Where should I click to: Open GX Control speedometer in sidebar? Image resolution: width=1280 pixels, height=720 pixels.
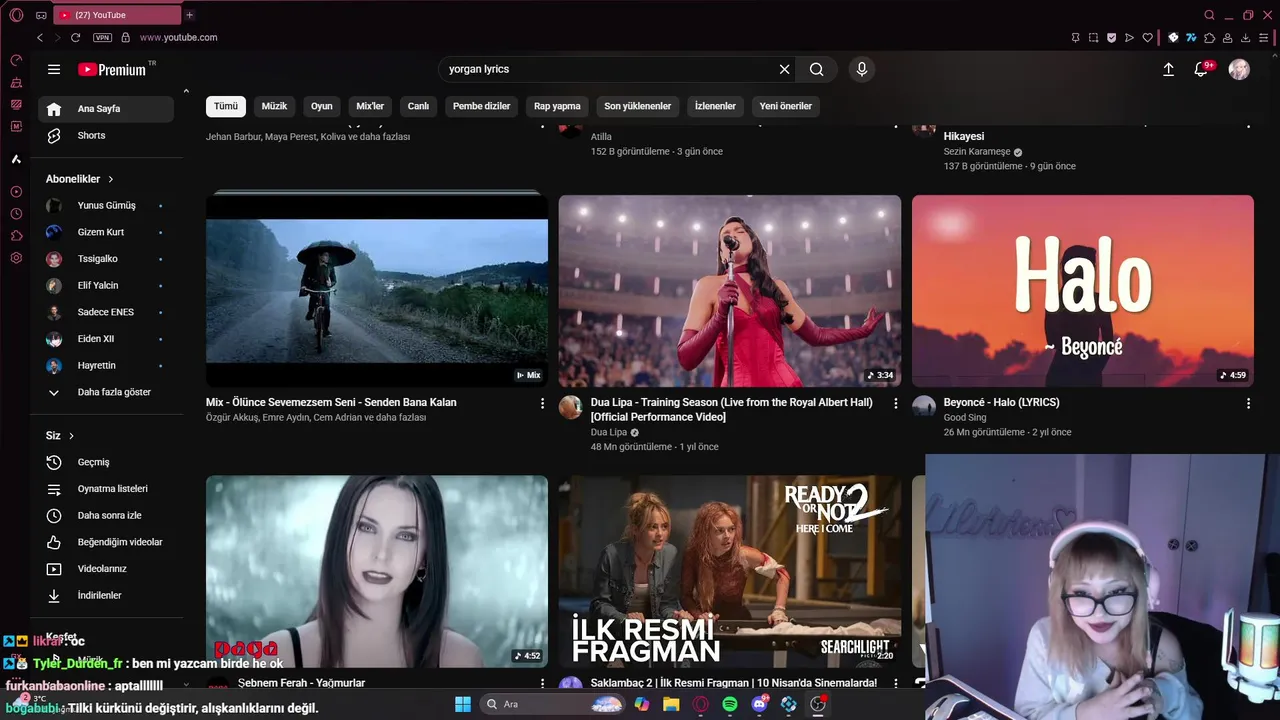16,61
